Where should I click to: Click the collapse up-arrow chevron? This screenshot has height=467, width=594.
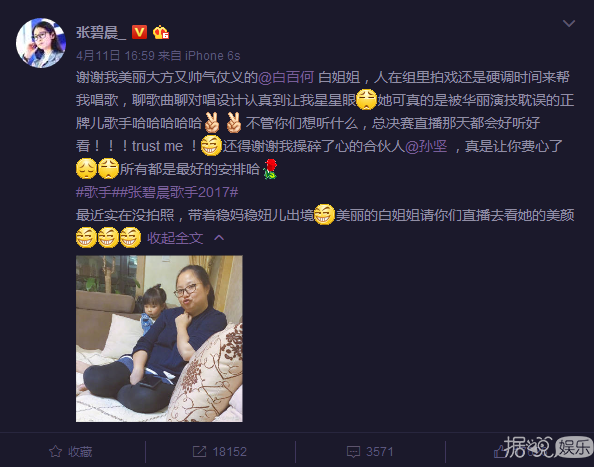point(219,238)
